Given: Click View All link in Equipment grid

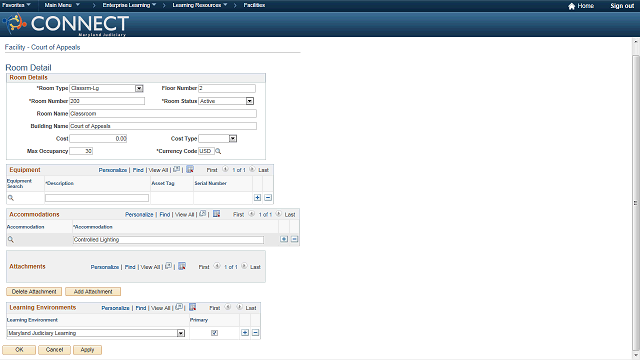Looking at the screenshot, I should (x=158, y=170).
